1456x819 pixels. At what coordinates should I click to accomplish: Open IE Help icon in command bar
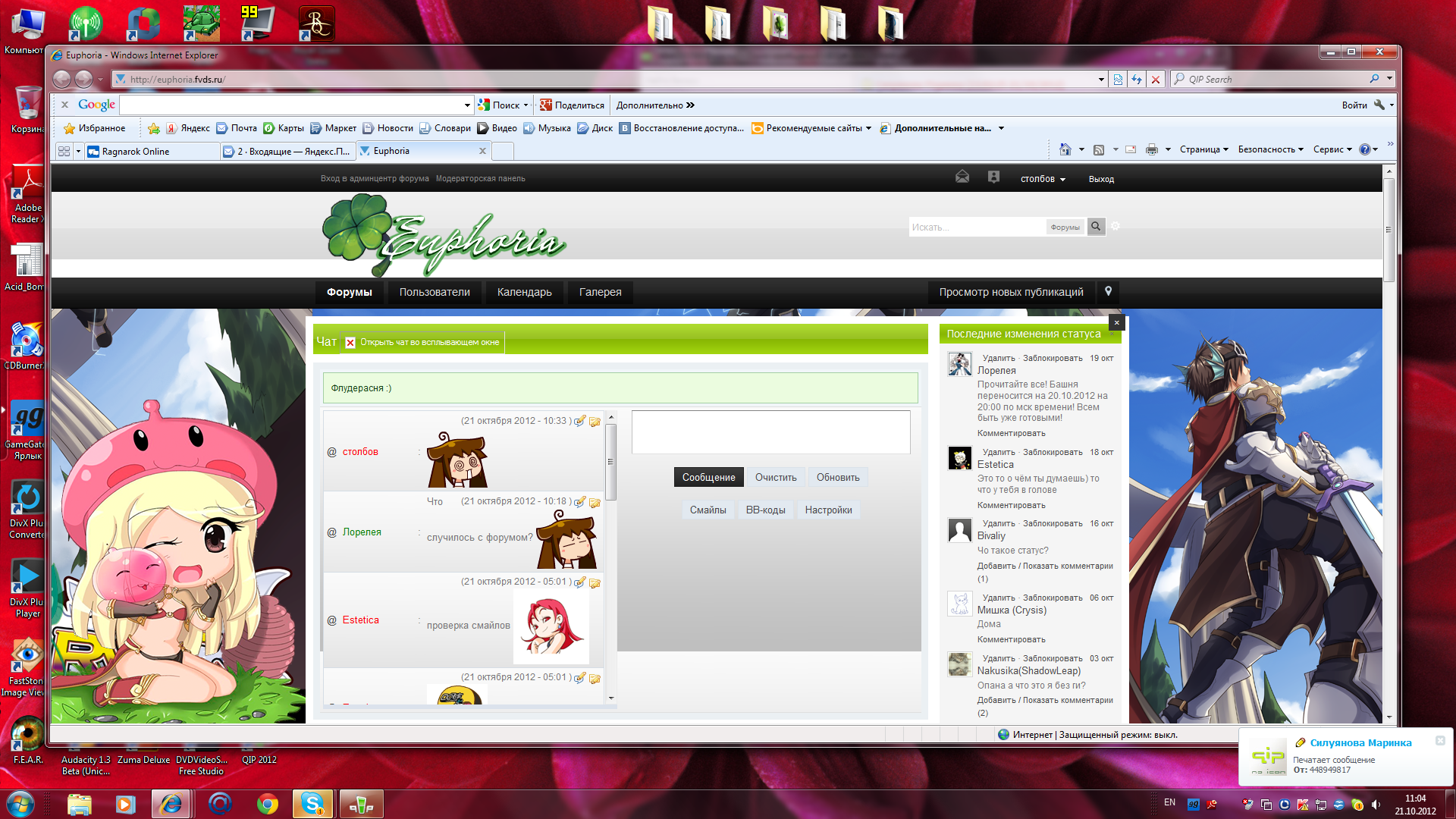[x=1364, y=149]
